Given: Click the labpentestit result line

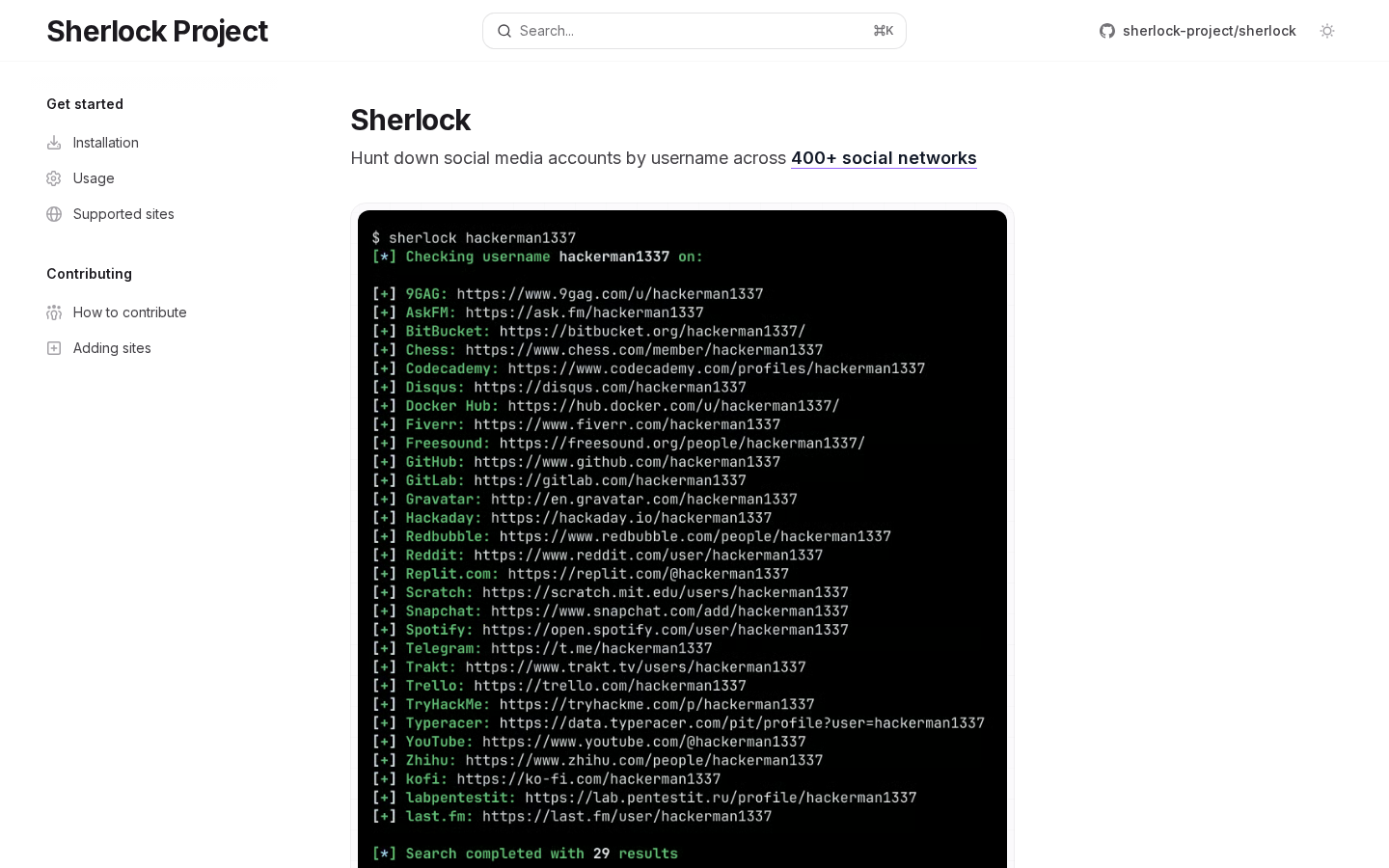Looking at the screenshot, I should coord(644,798).
